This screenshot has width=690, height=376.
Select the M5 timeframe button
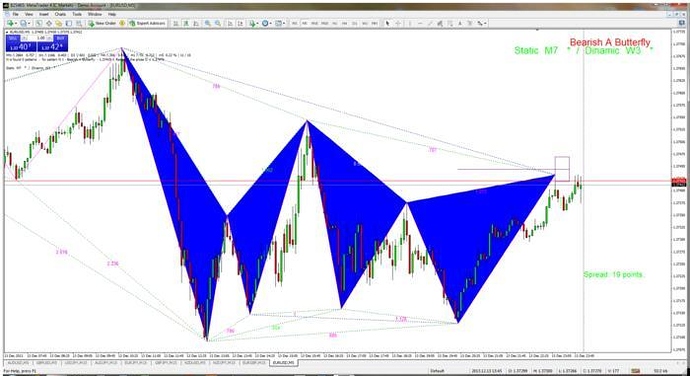point(305,23)
